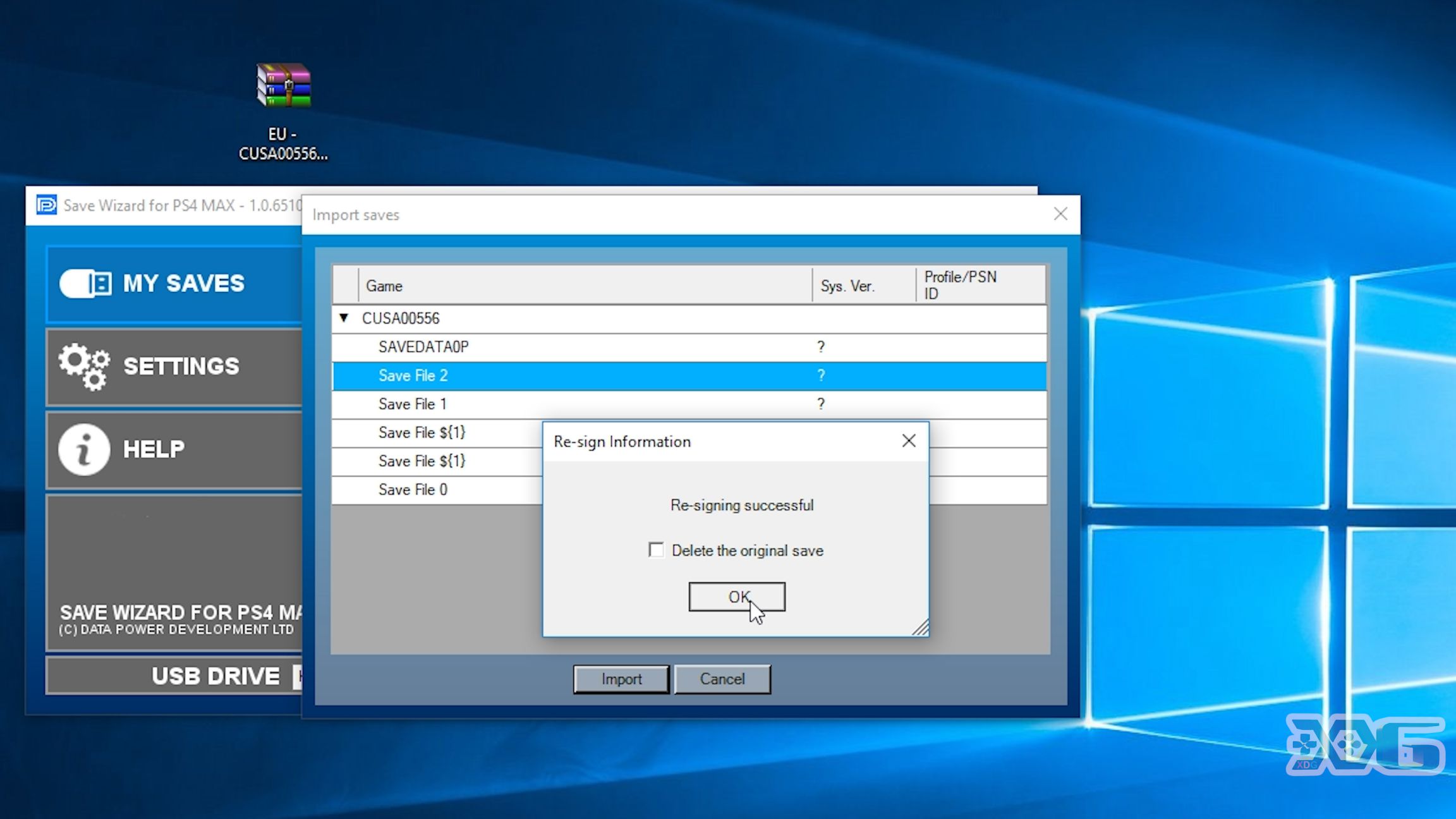Image resolution: width=1456 pixels, height=819 pixels.
Task: Select the SAVEDATA0P row
Action: pos(689,346)
